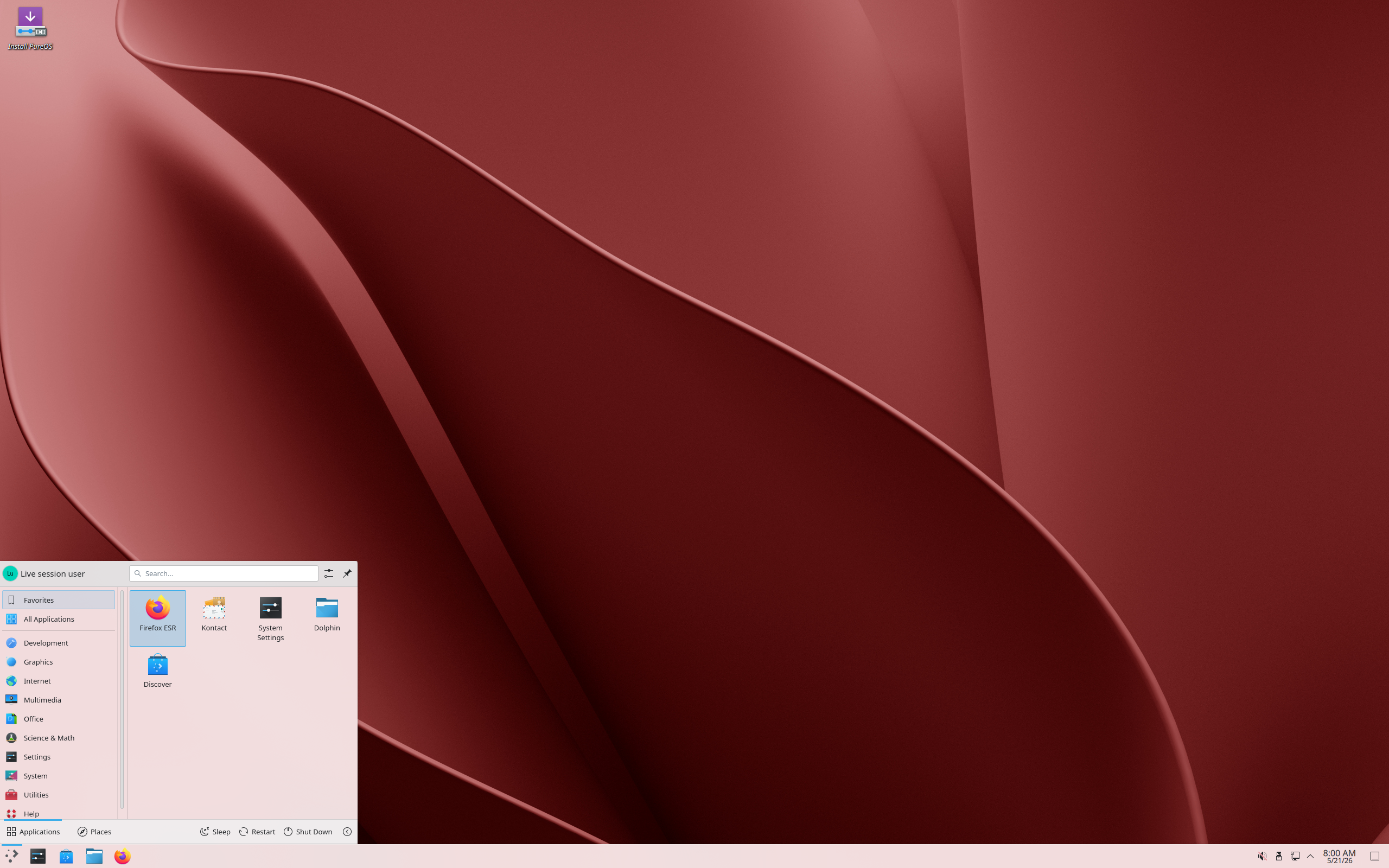
Task: Open network connections tray icon
Action: (1295, 856)
